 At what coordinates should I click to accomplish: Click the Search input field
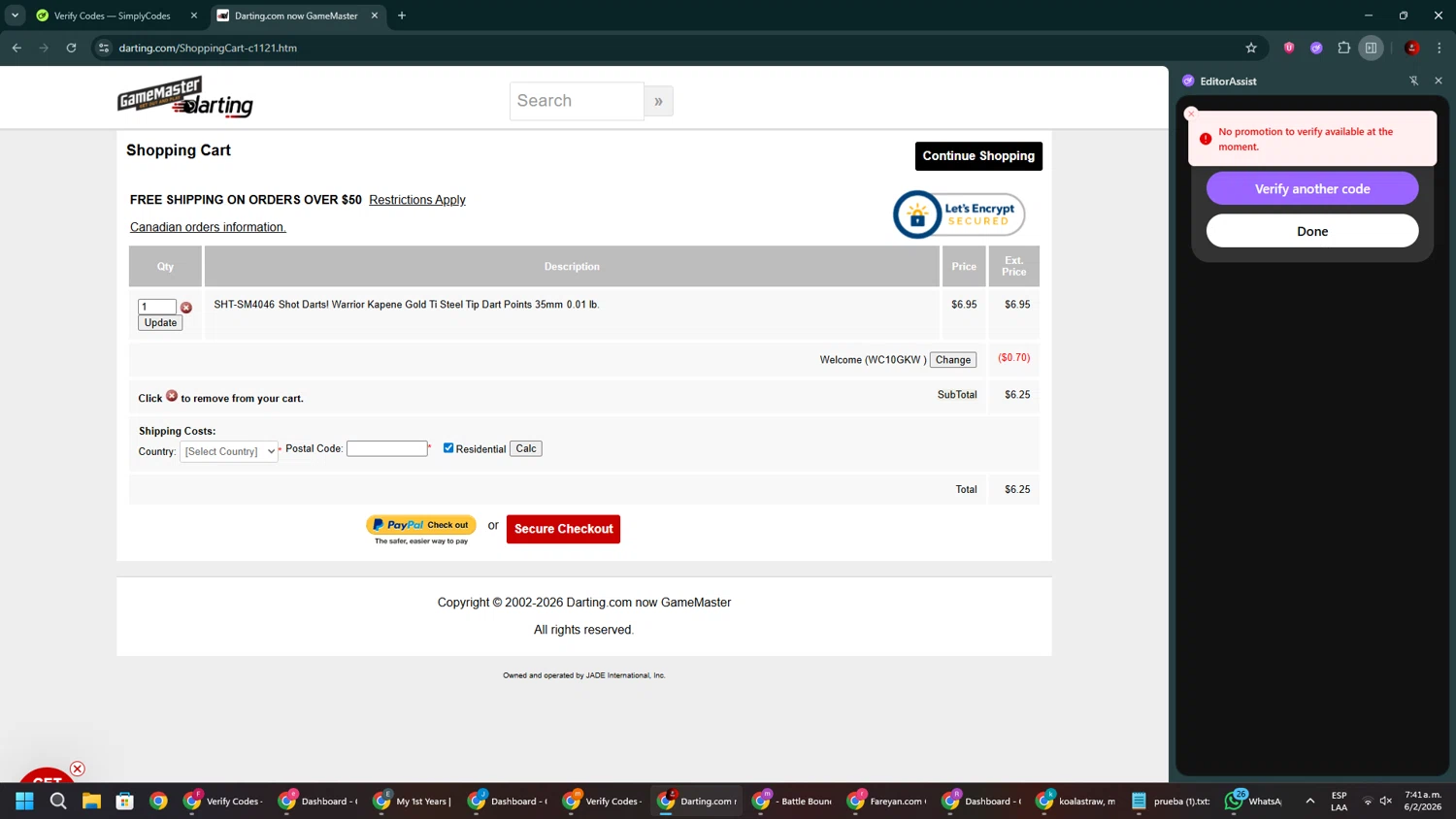click(x=577, y=101)
